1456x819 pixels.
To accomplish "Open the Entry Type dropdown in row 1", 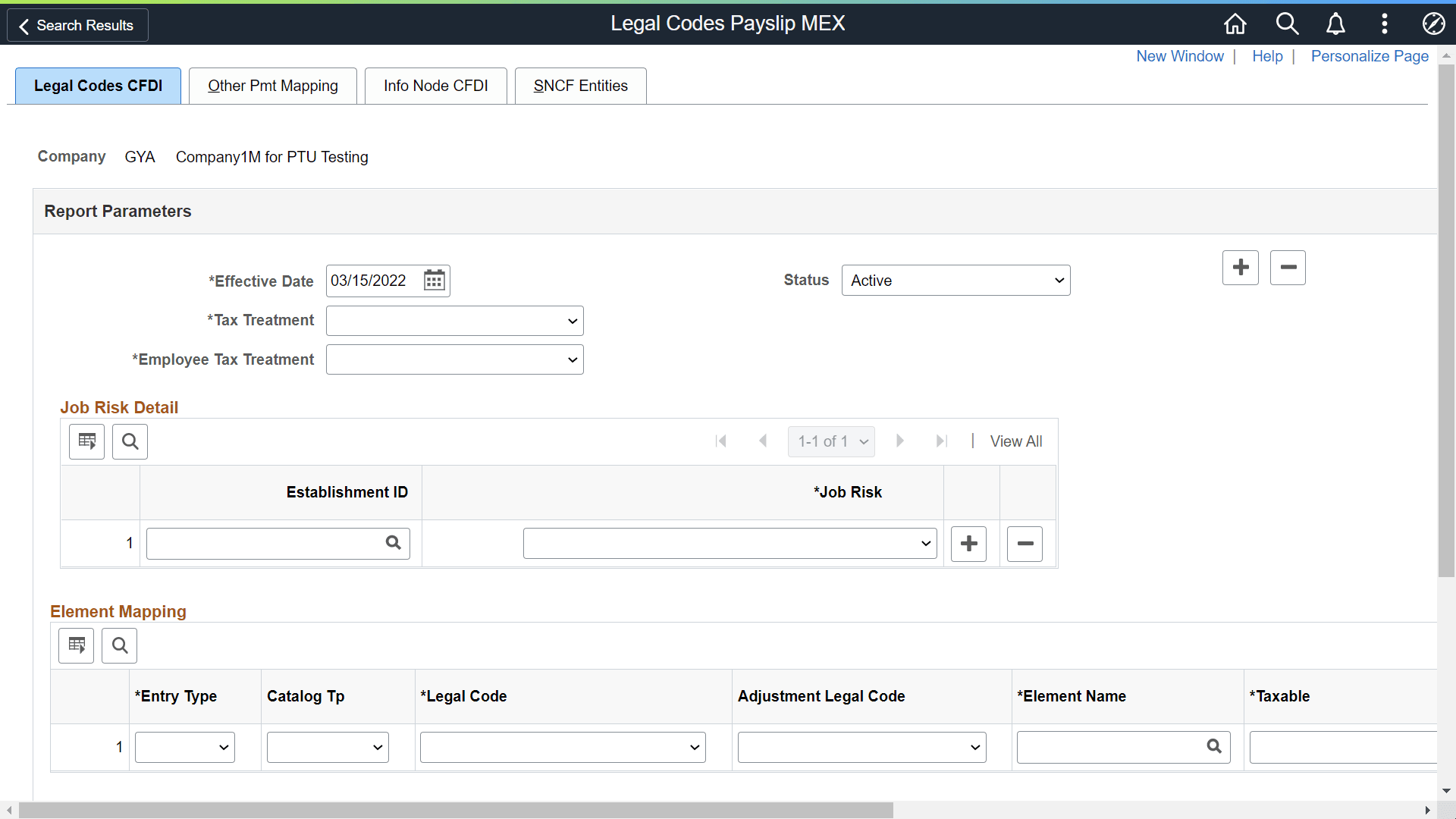I will [184, 747].
